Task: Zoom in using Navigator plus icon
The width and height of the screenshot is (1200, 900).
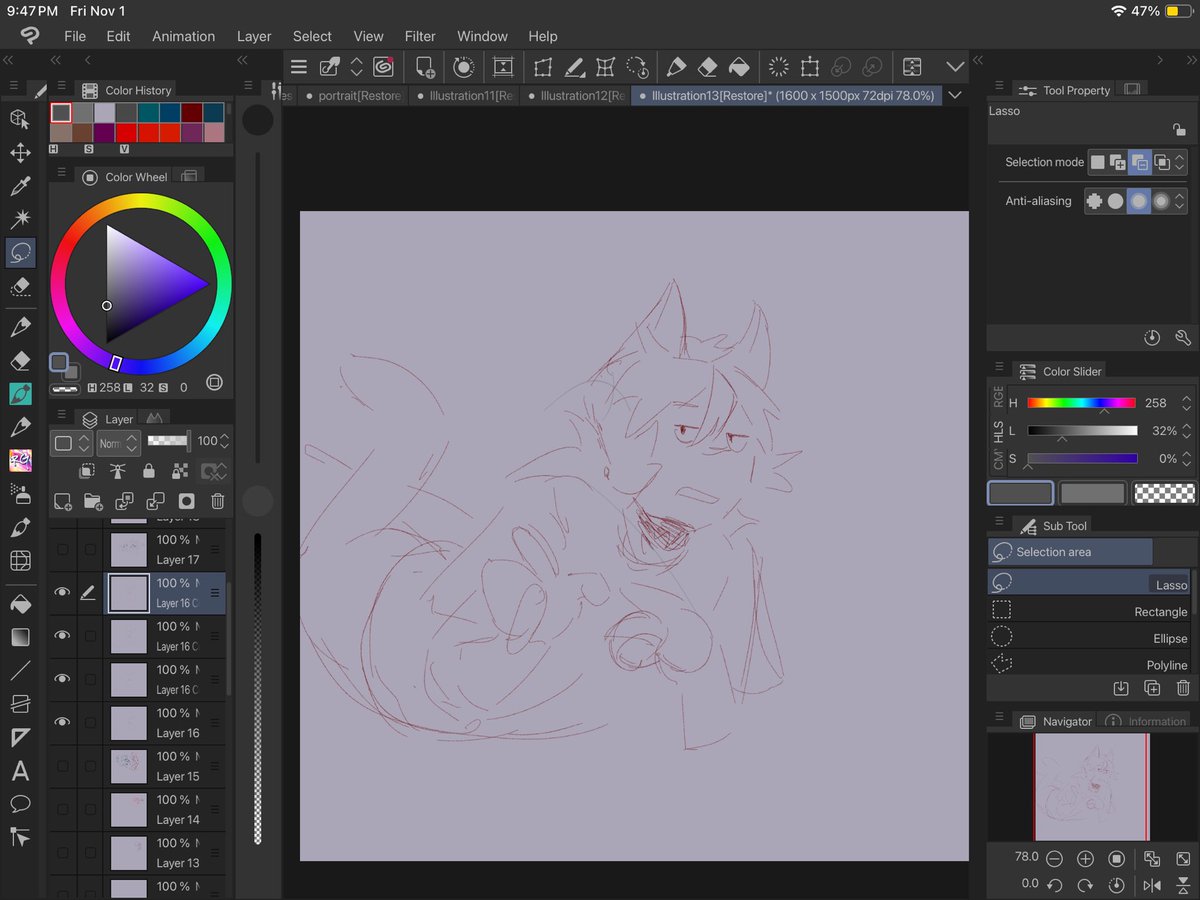Action: 1085,859
